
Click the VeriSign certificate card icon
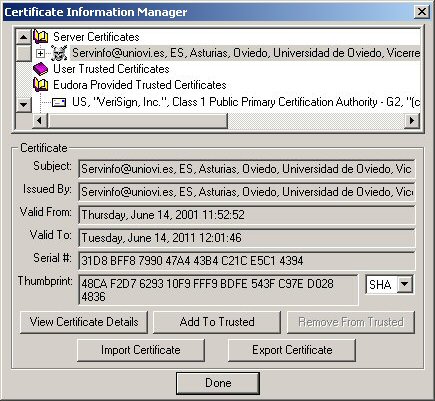(59, 102)
